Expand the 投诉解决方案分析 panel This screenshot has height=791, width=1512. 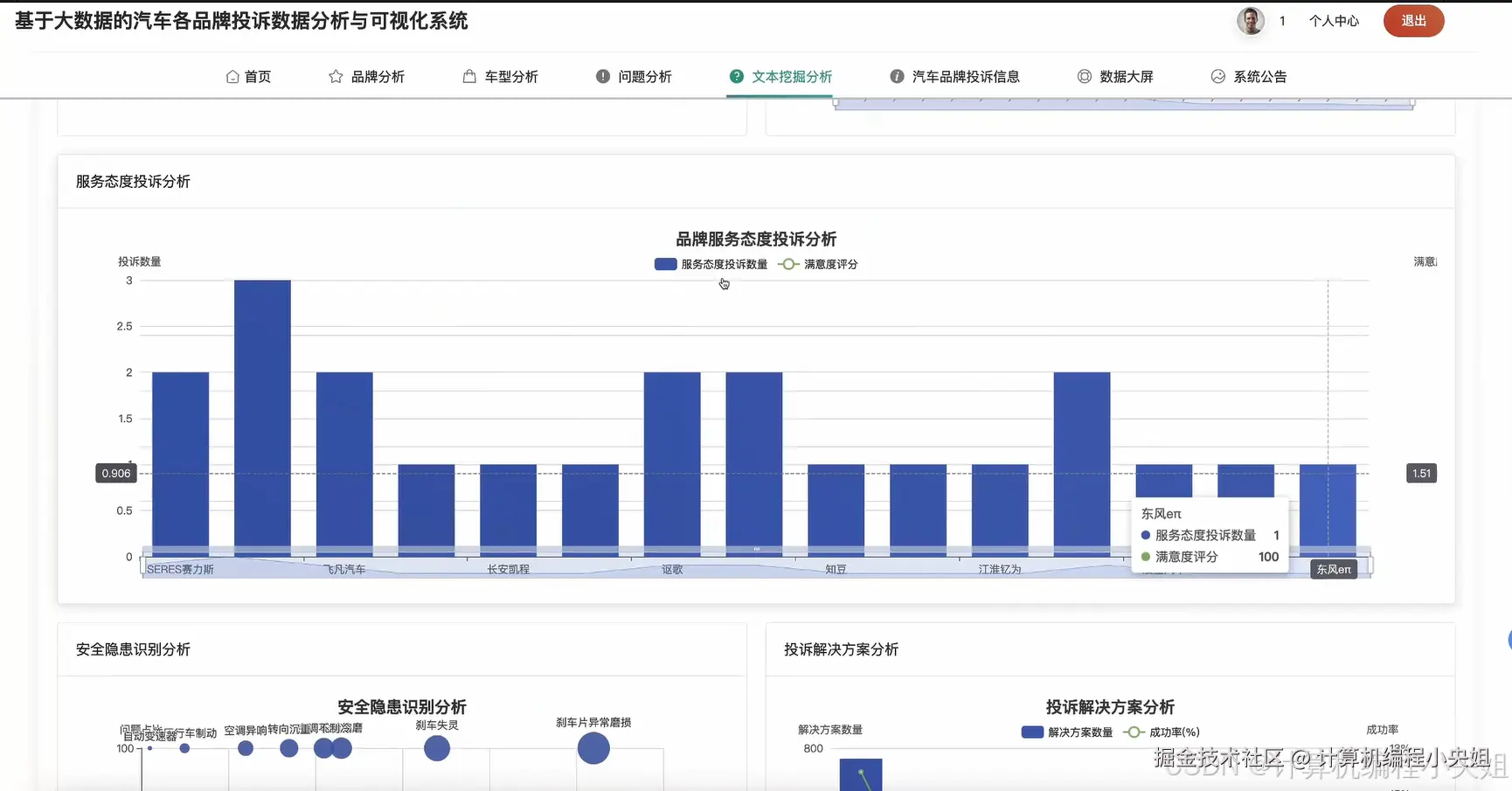tap(838, 650)
